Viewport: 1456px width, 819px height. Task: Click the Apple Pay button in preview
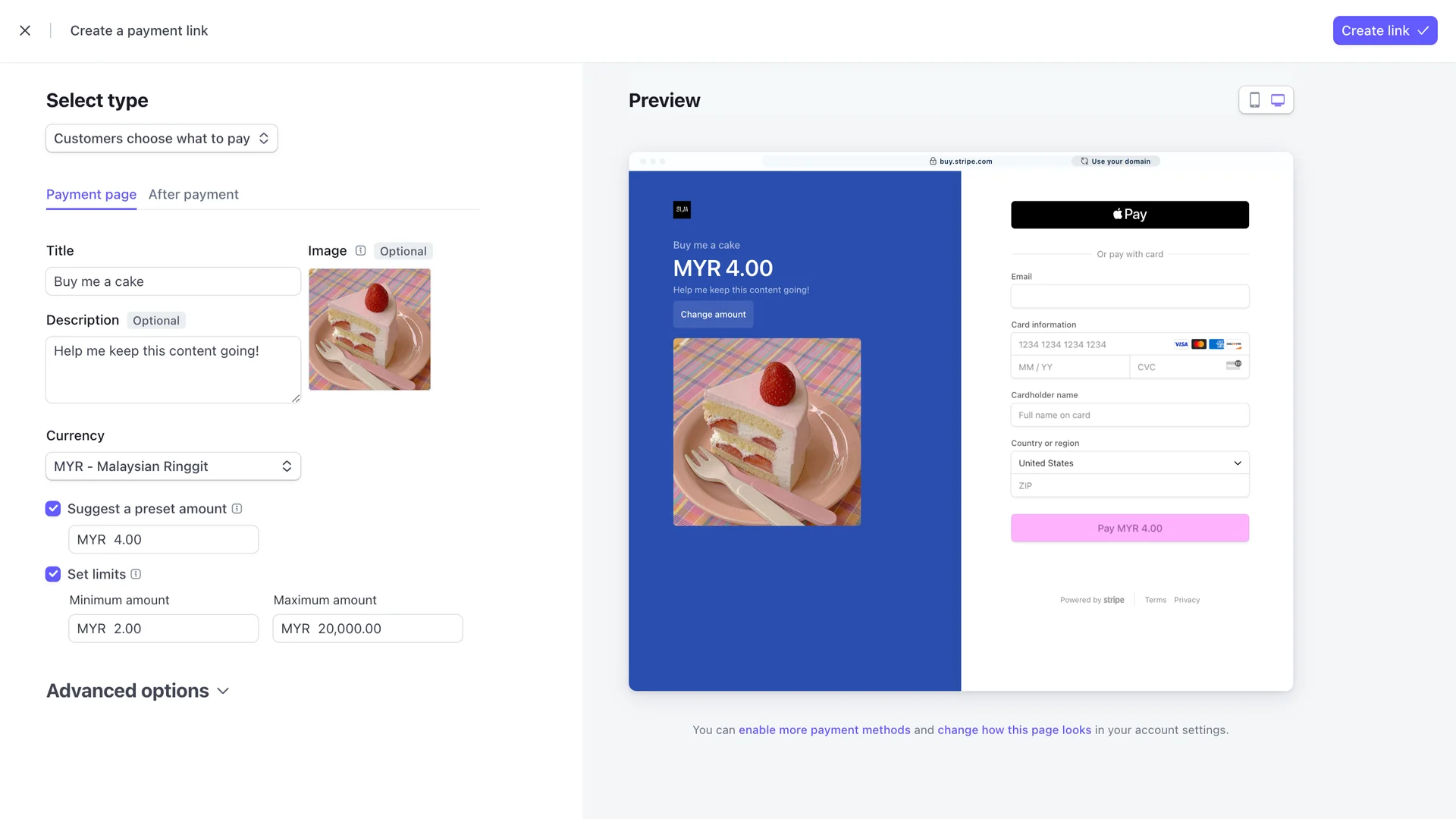1129,215
